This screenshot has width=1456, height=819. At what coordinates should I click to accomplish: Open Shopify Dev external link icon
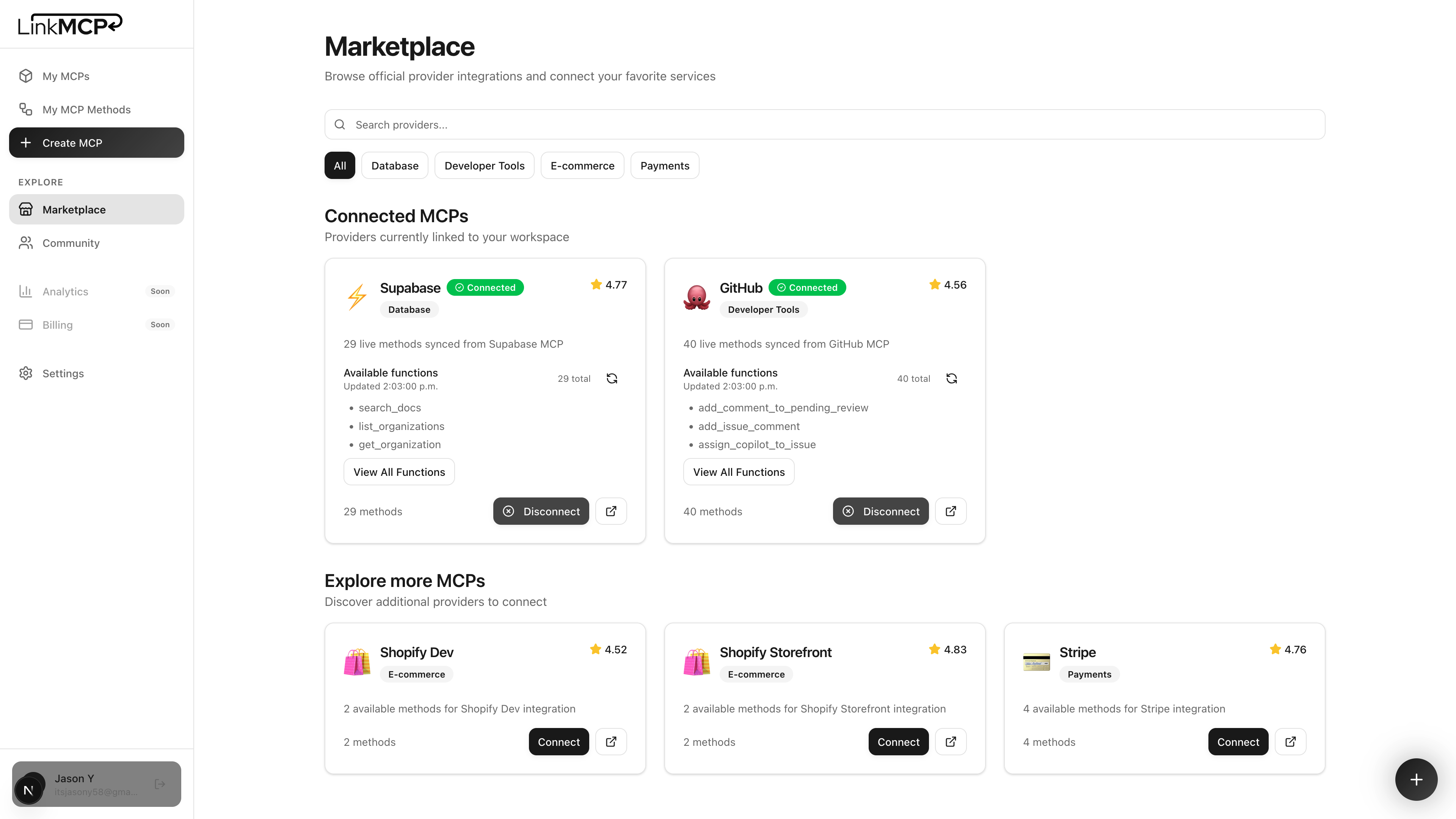point(611,742)
